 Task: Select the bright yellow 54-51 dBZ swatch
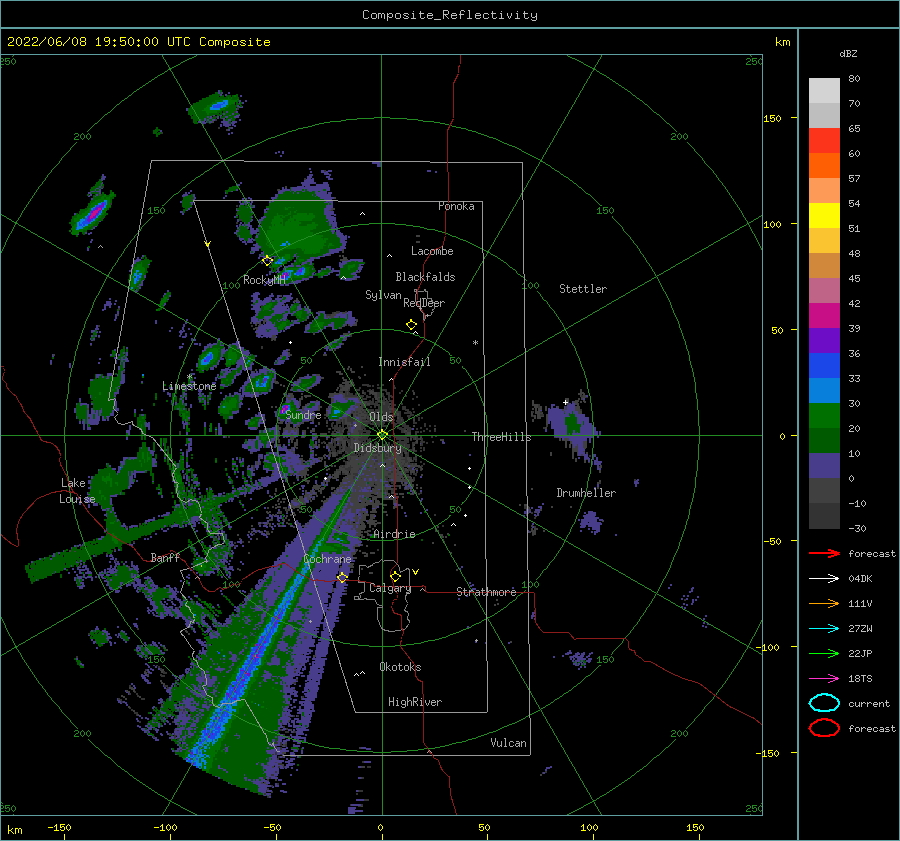tap(824, 215)
